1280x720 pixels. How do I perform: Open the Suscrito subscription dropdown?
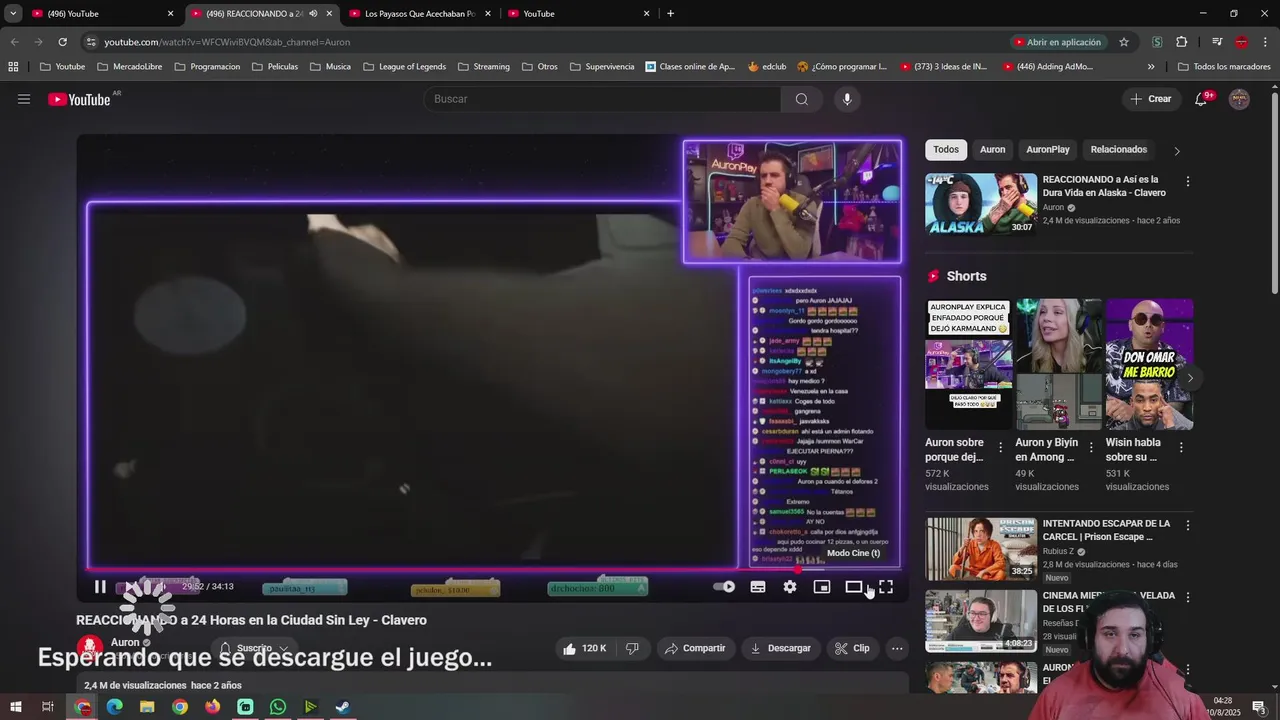tap(254, 648)
